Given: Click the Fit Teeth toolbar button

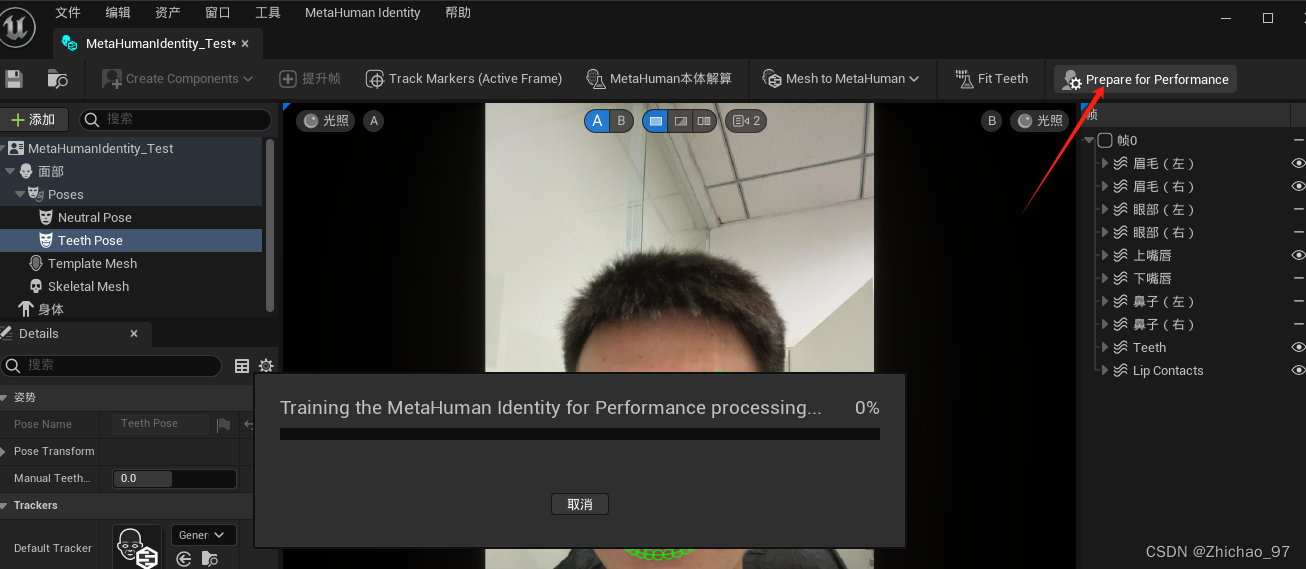Looking at the screenshot, I should pos(991,78).
